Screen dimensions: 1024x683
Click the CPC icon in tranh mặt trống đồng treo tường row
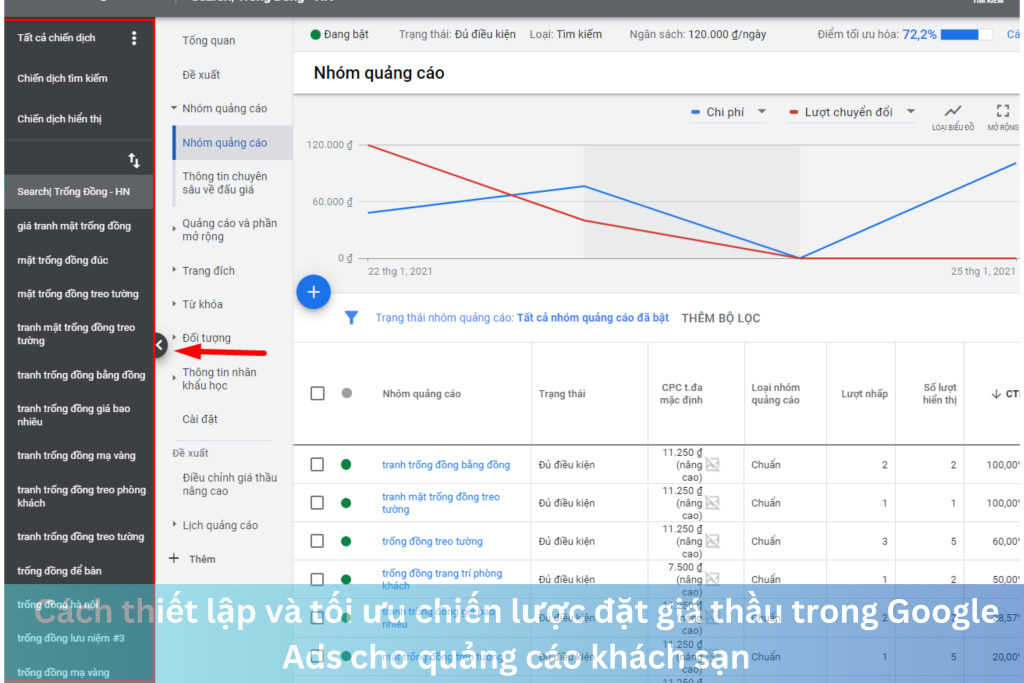712,503
